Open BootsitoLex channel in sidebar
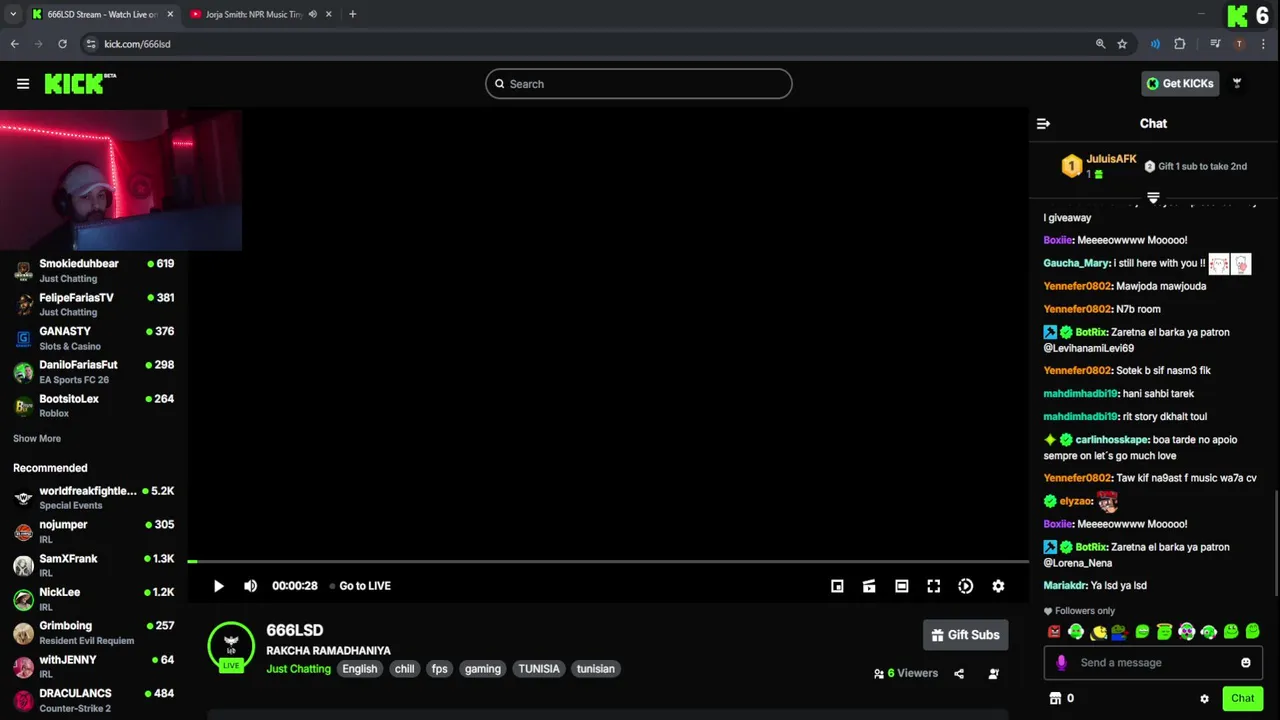 tap(94, 406)
